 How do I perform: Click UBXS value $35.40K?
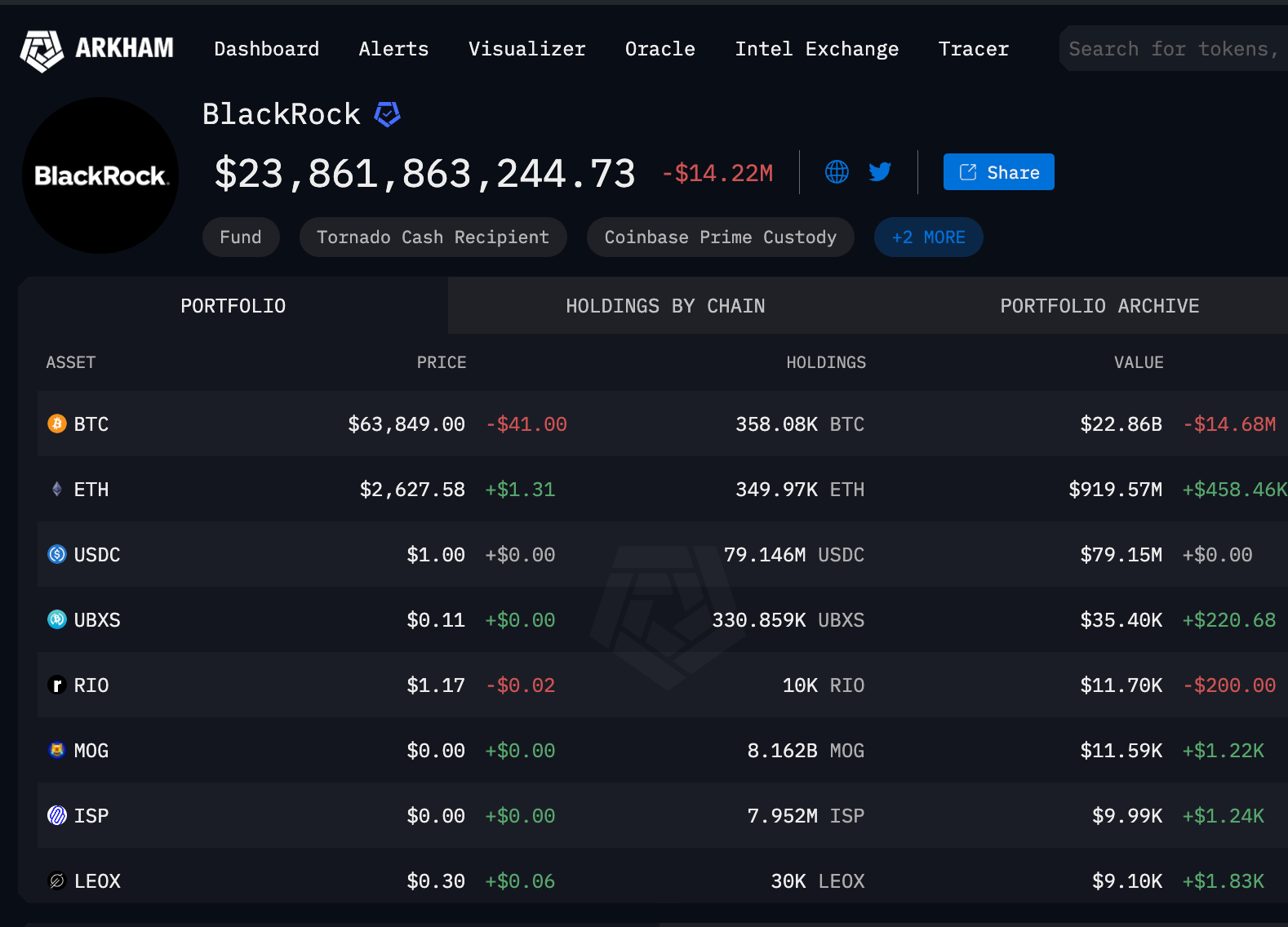tap(1121, 620)
